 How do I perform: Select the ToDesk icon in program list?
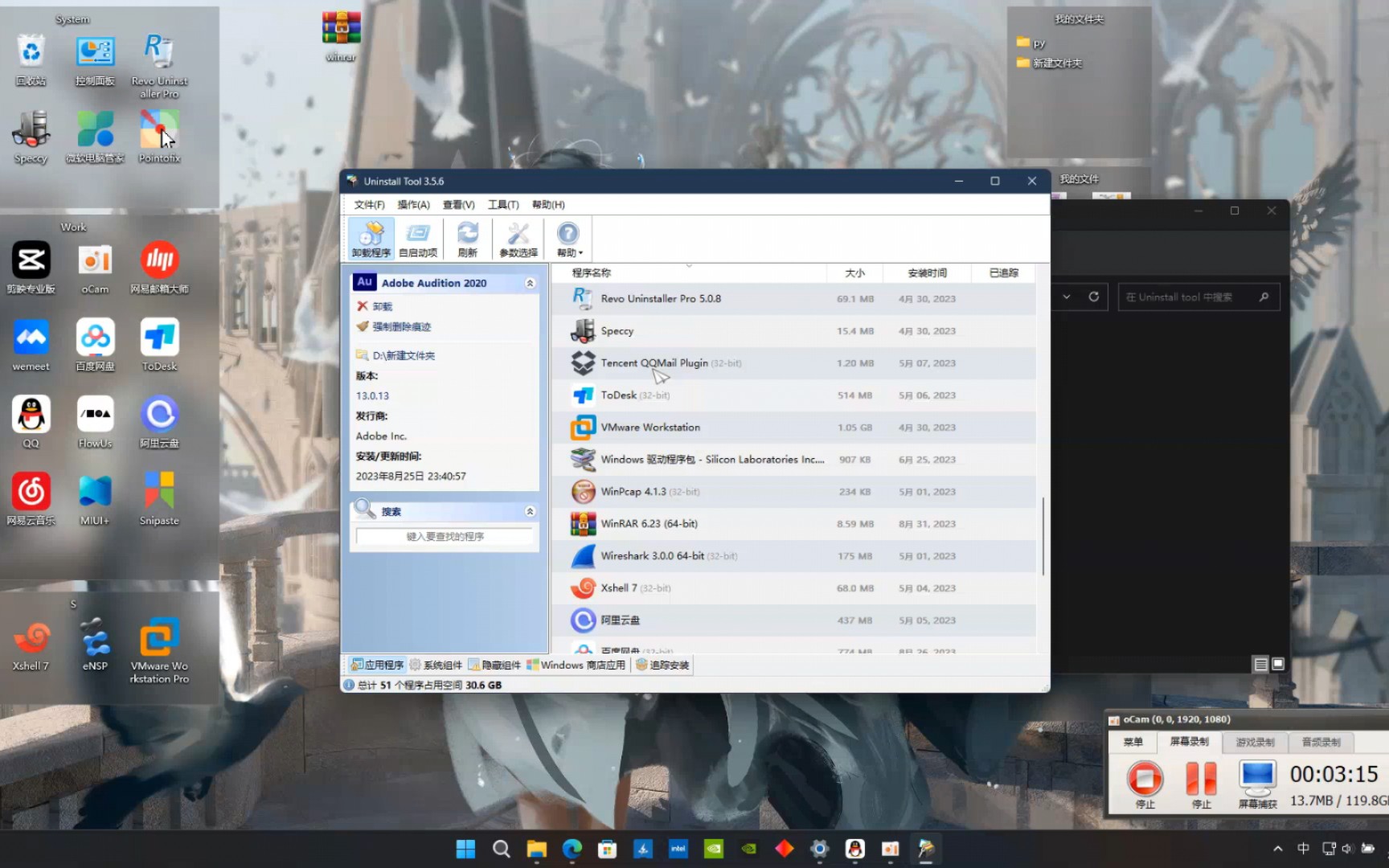tap(583, 395)
